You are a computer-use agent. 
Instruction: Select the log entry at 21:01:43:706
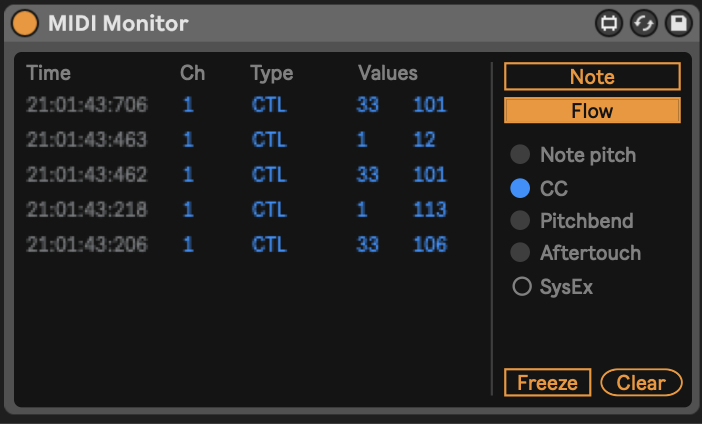coord(87,105)
